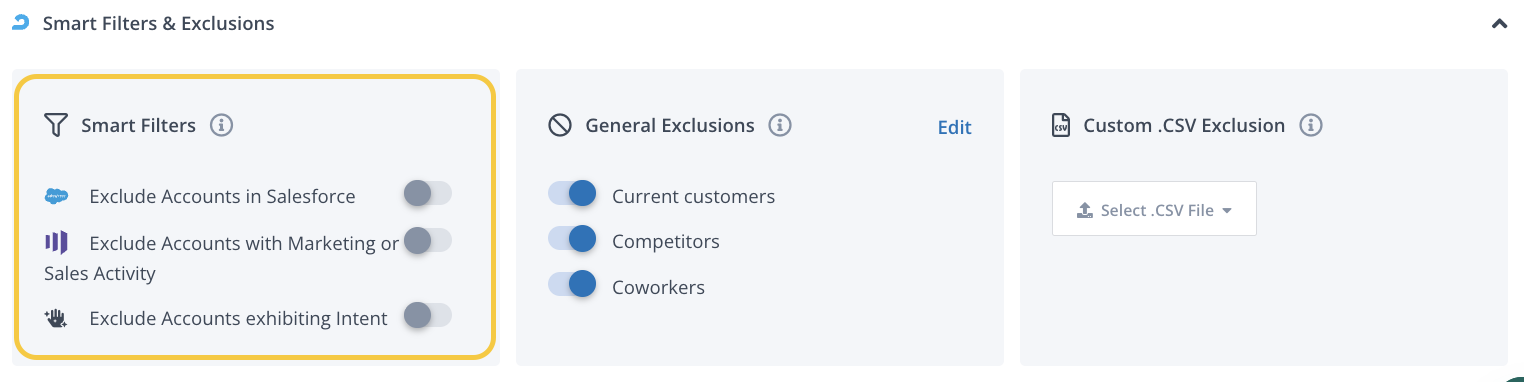Click the blue arrow icon beside section title
Screen dimensions: 1524x382
[x=20, y=22]
